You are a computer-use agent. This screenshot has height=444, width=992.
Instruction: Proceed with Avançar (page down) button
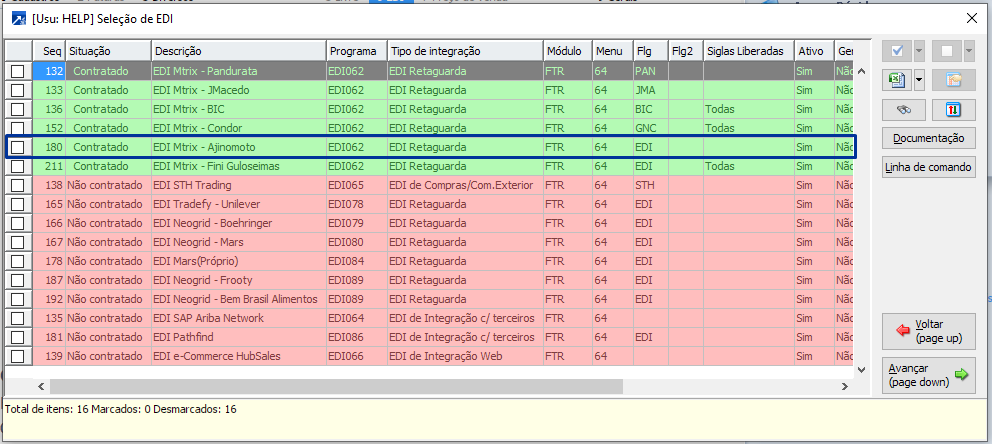[929, 376]
